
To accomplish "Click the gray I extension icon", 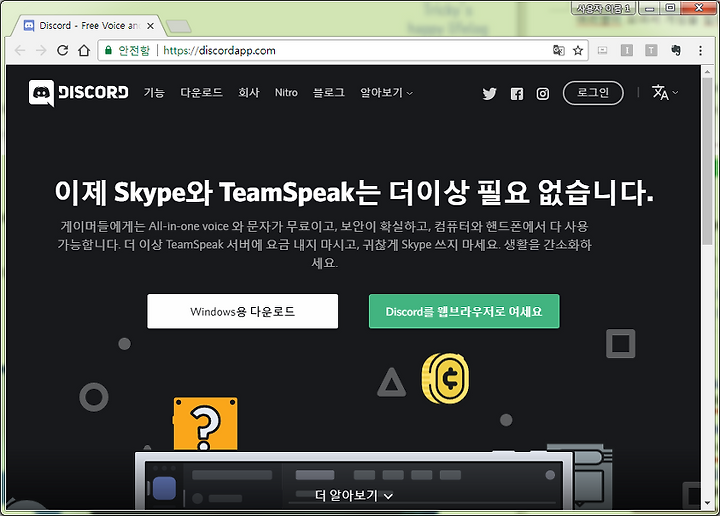I will tap(627, 50).
